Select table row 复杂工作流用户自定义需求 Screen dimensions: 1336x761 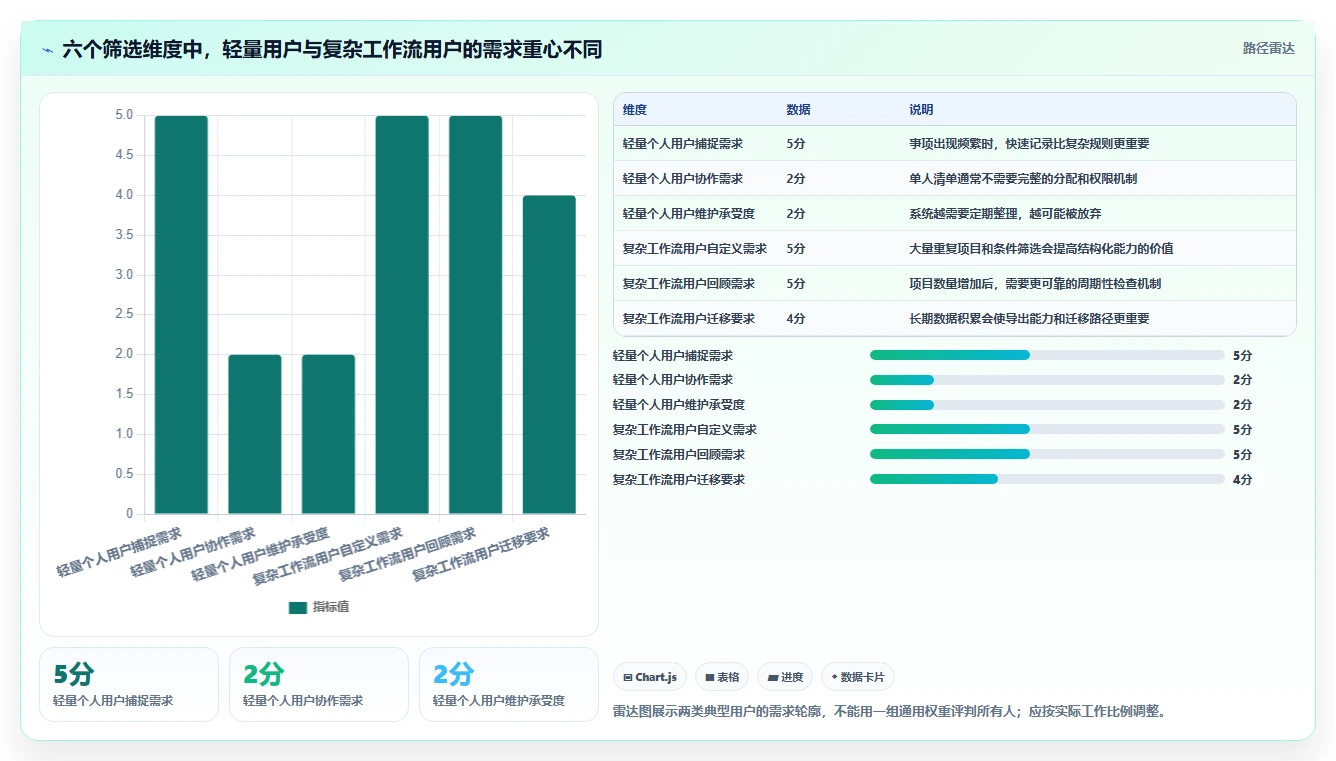954,248
